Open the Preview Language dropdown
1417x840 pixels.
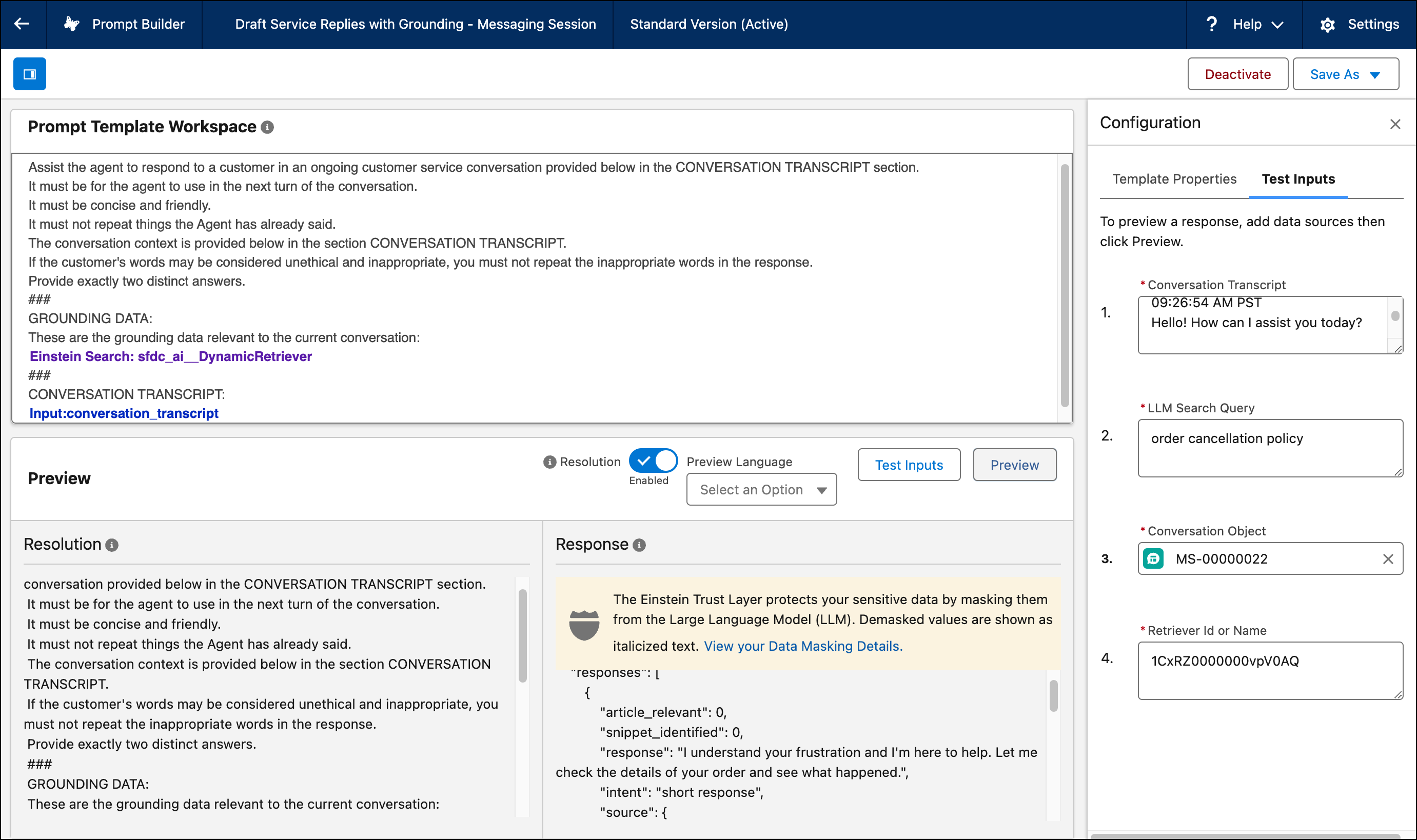tap(761, 490)
